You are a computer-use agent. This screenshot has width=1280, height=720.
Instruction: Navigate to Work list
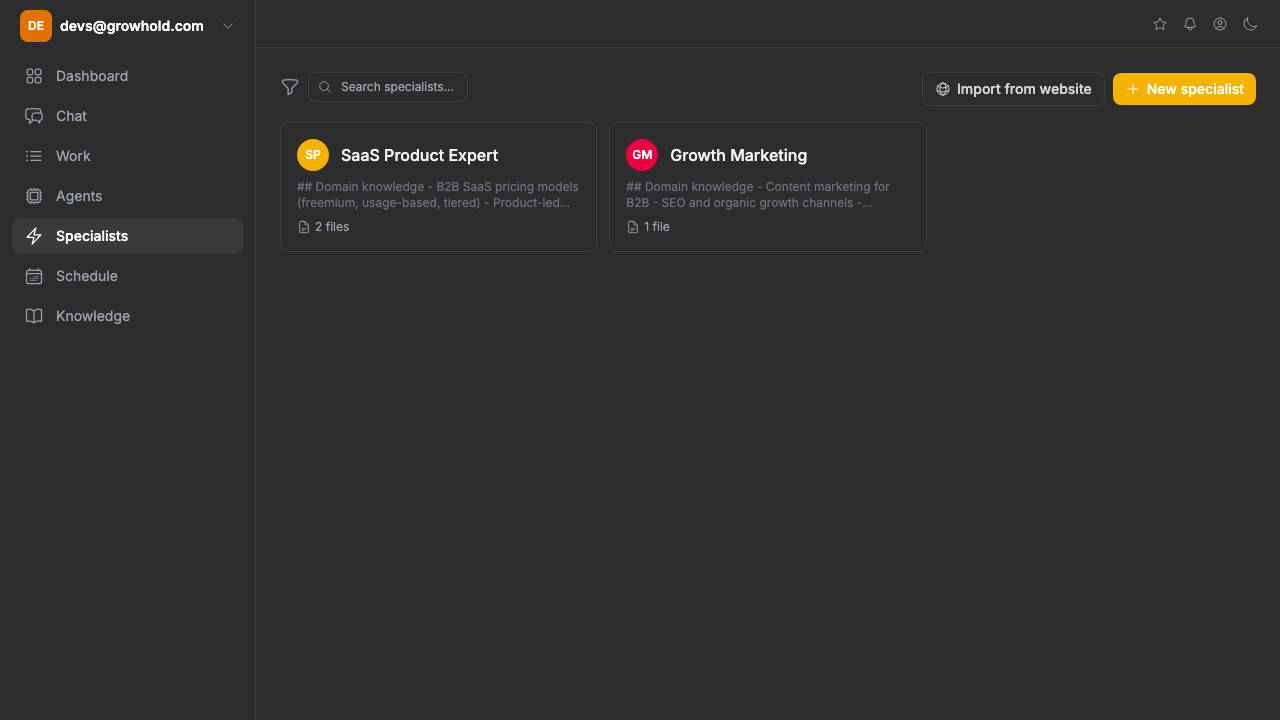pyautogui.click(x=73, y=156)
